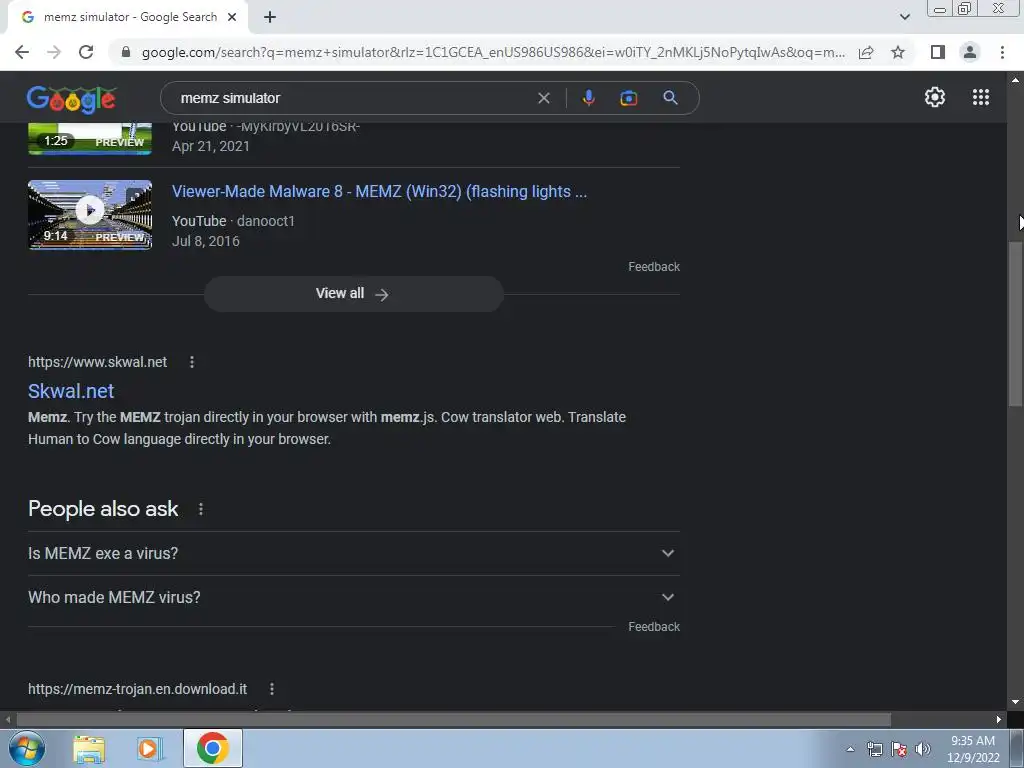Open the tab search dropdown
1024x768 pixels.
904,17
